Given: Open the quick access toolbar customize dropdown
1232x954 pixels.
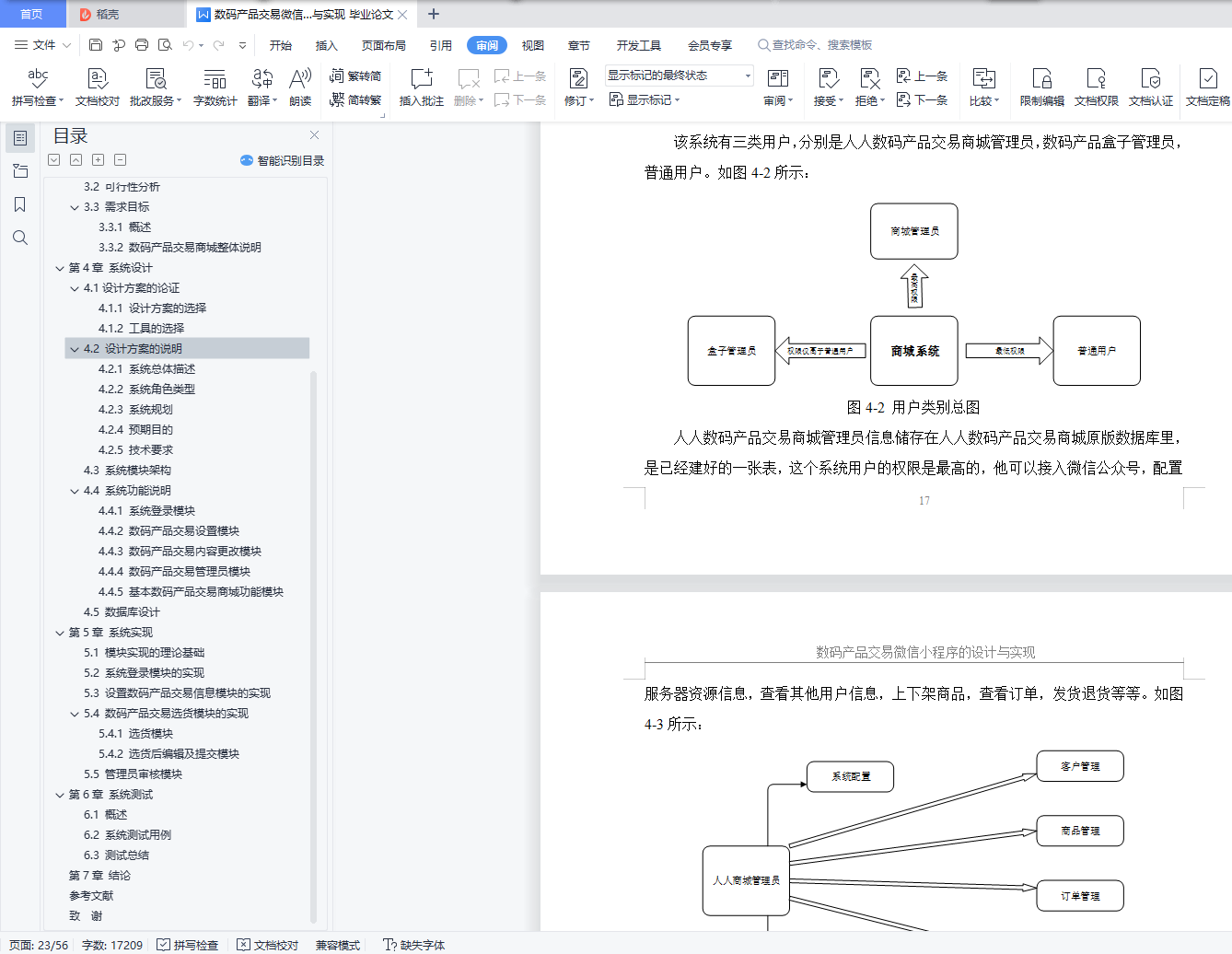Looking at the screenshot, I should click(x=243, y=44).
